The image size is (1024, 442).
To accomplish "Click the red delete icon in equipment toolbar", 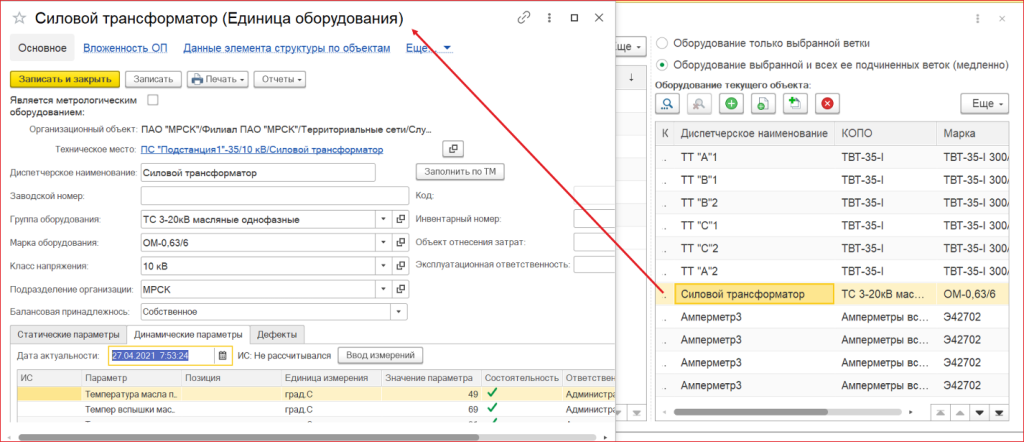I will point(826,103).
